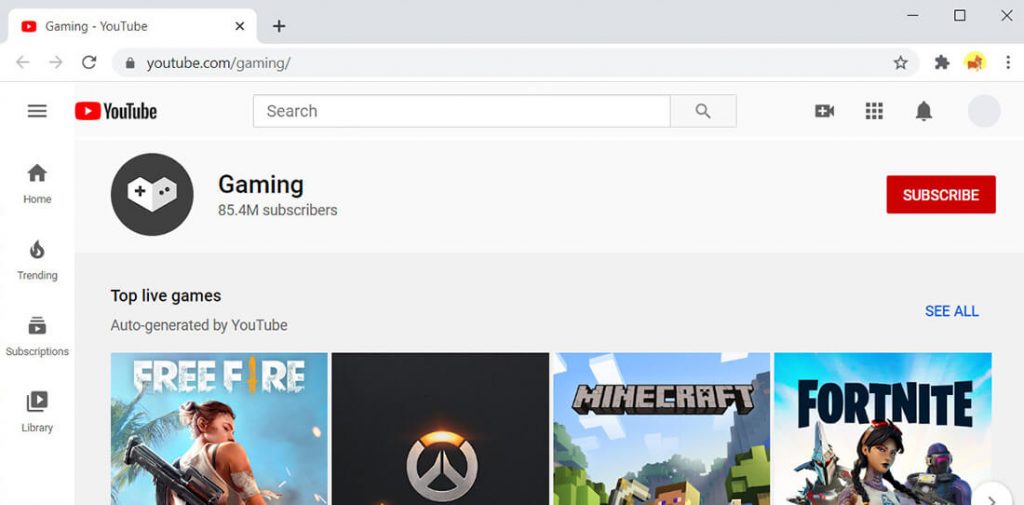Click the Gaming channel title
The width and height of the screenshot is (1024, 505).
(x=261, y=185)
